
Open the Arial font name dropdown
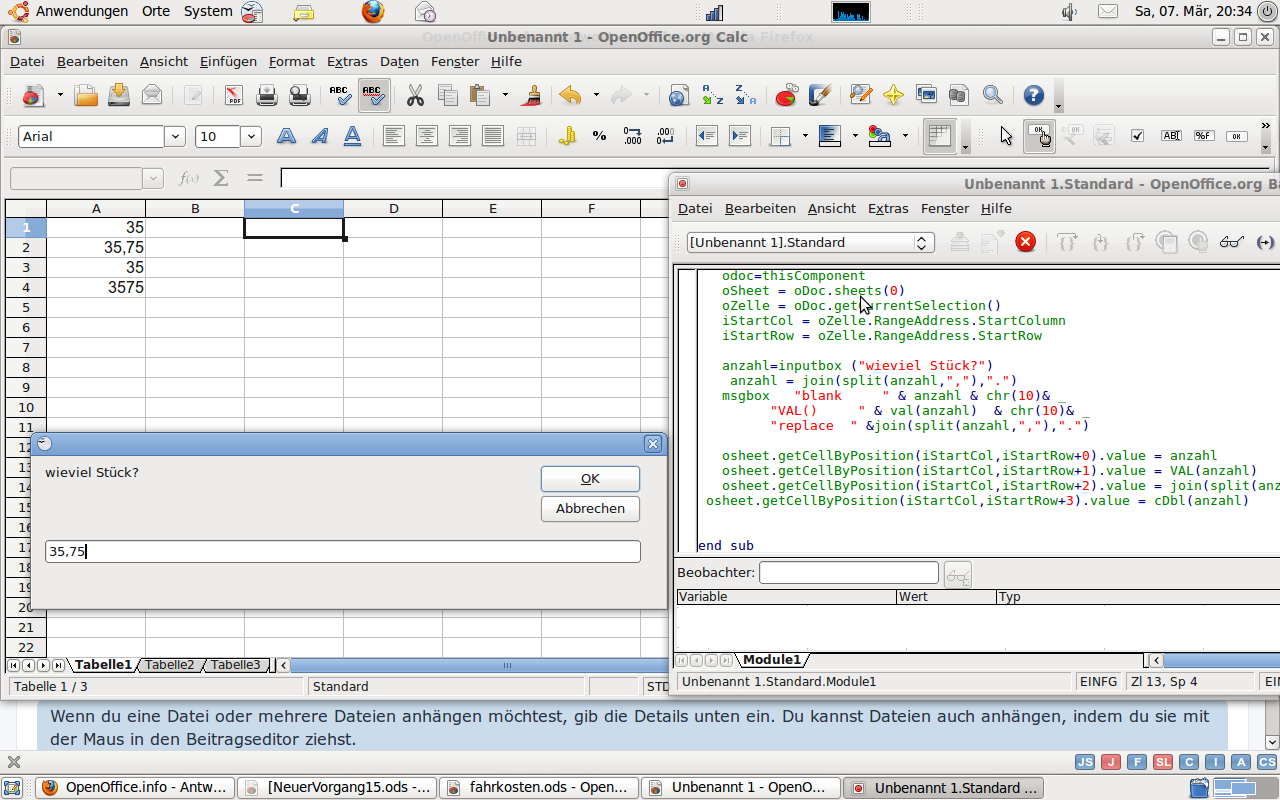pos(176,136)
